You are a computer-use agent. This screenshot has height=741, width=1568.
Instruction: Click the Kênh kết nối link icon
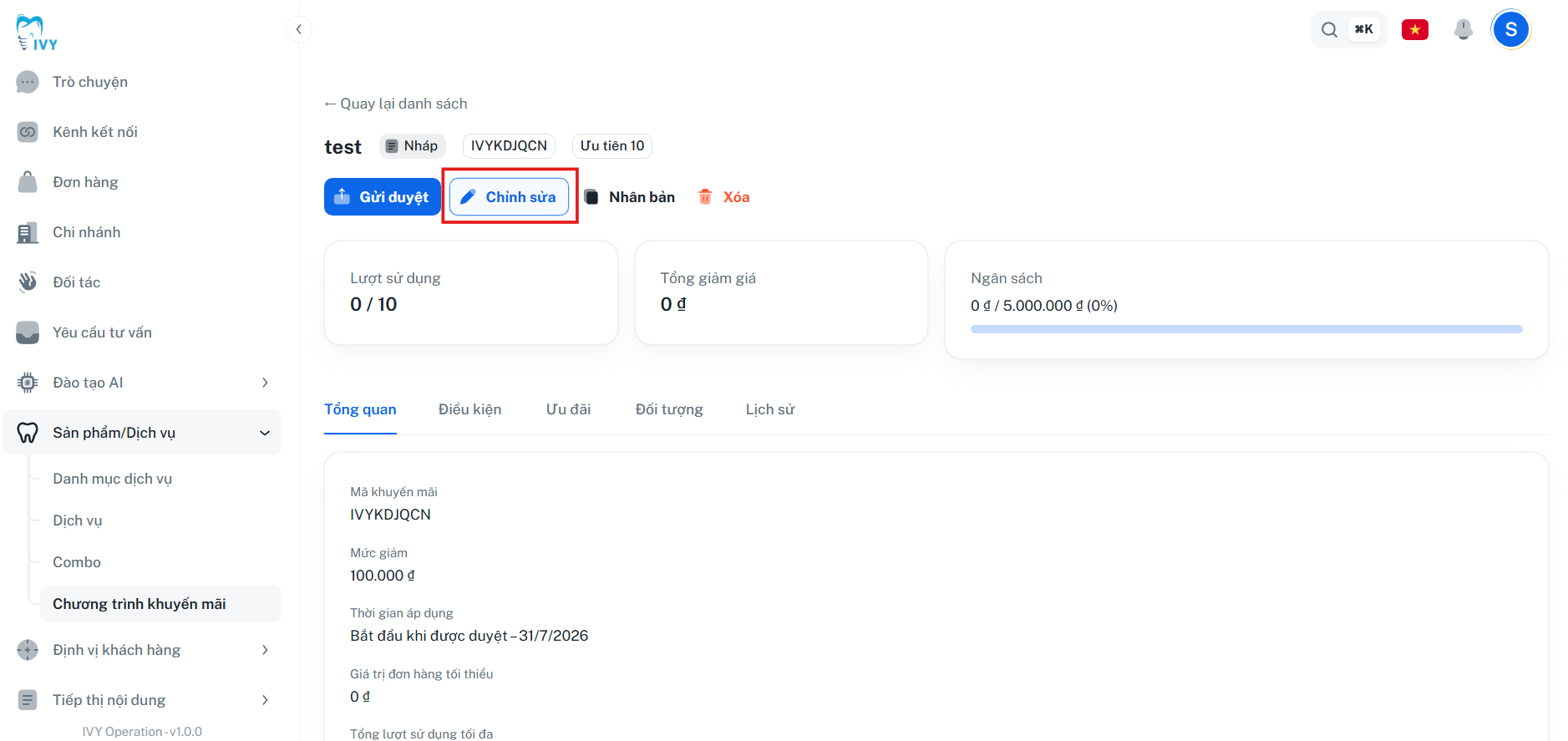28,132
